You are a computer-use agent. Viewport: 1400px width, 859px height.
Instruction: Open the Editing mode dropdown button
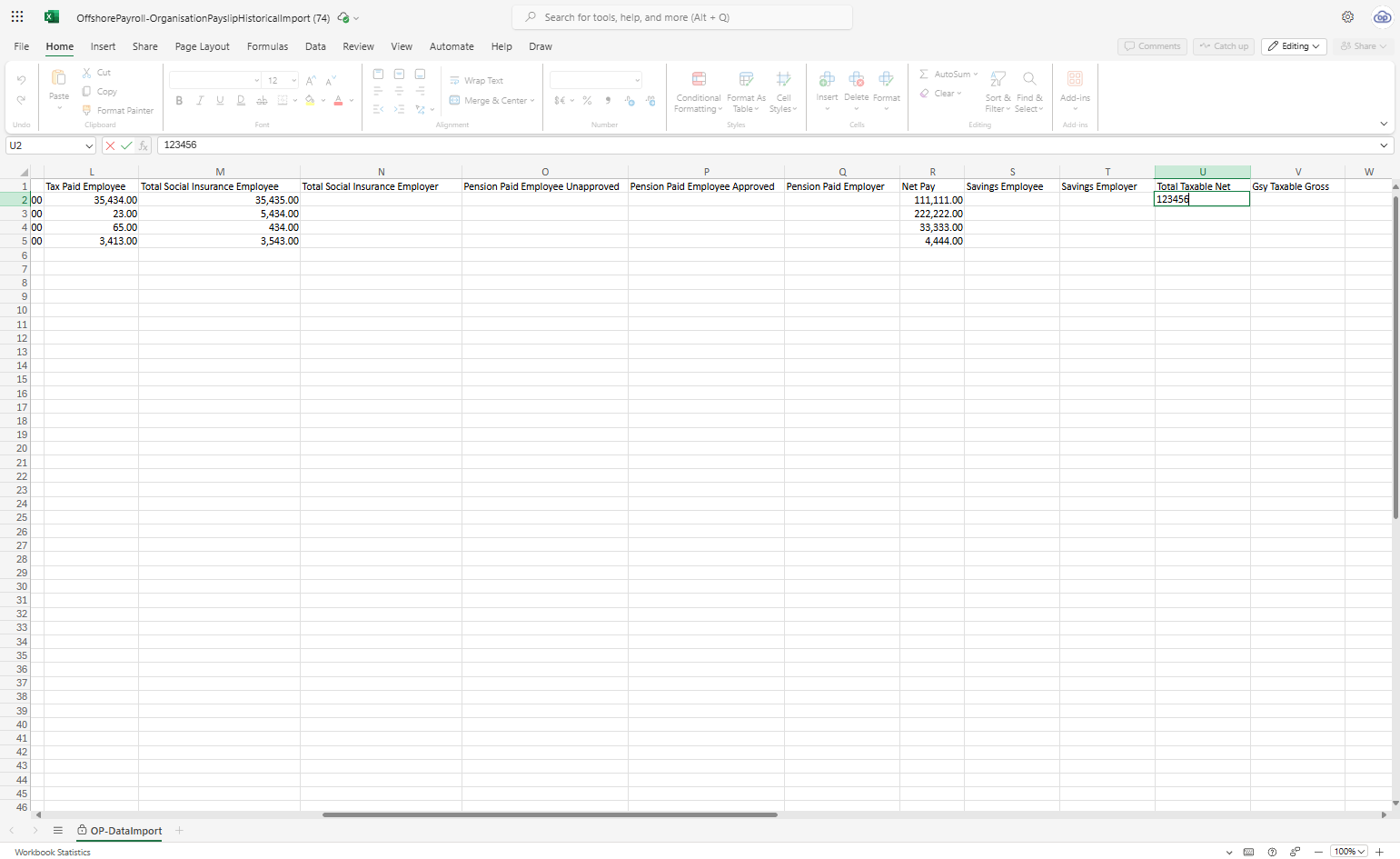click(1294, 46)
